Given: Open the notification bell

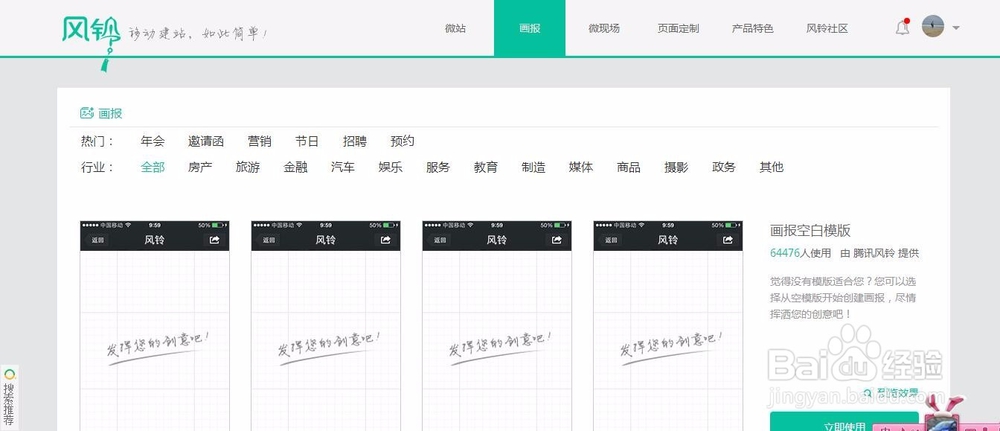Looking at the screenshot, I should tap(902, 28).
